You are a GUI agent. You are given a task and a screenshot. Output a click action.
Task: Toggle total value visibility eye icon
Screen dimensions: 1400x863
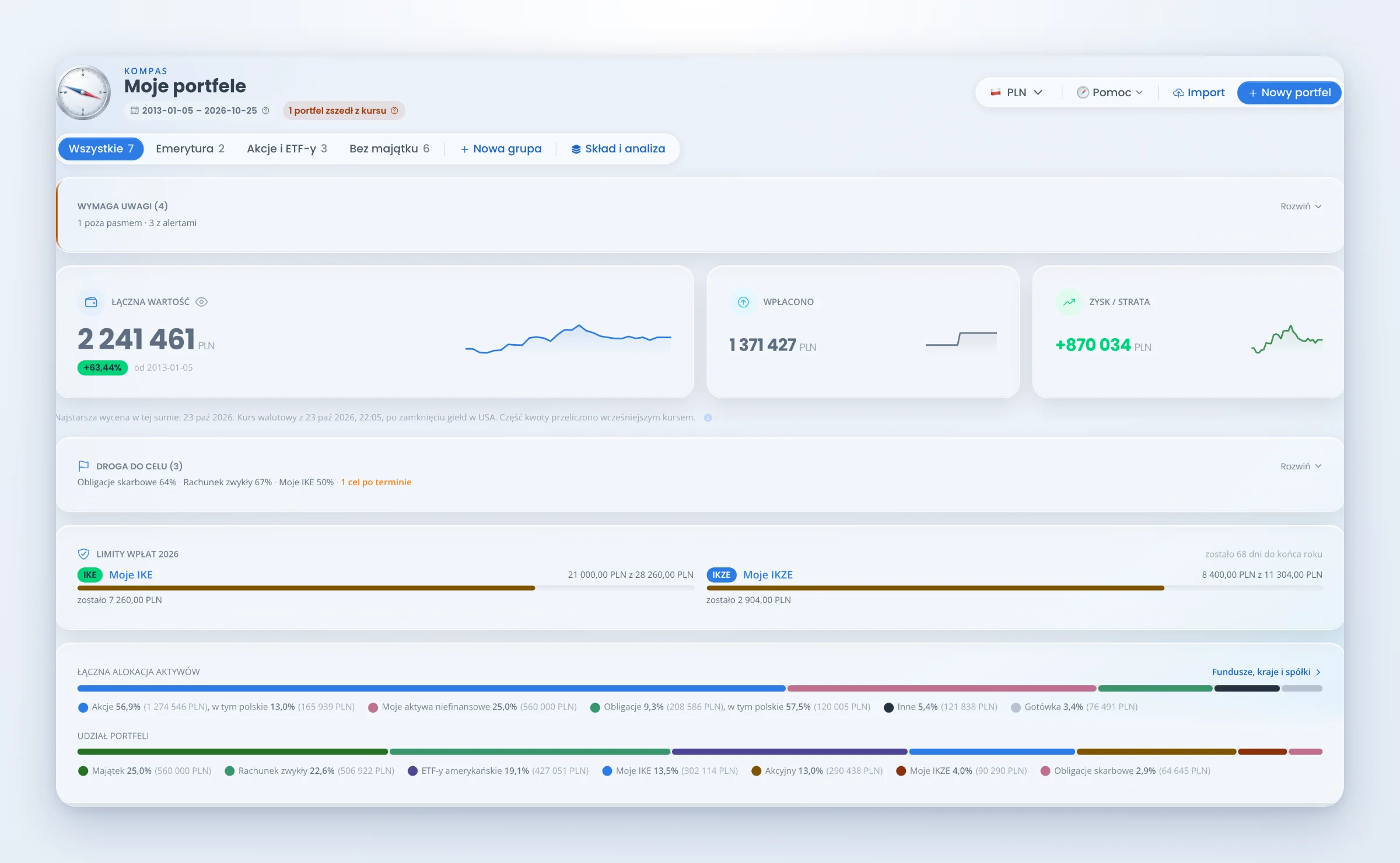pos(201,302)
